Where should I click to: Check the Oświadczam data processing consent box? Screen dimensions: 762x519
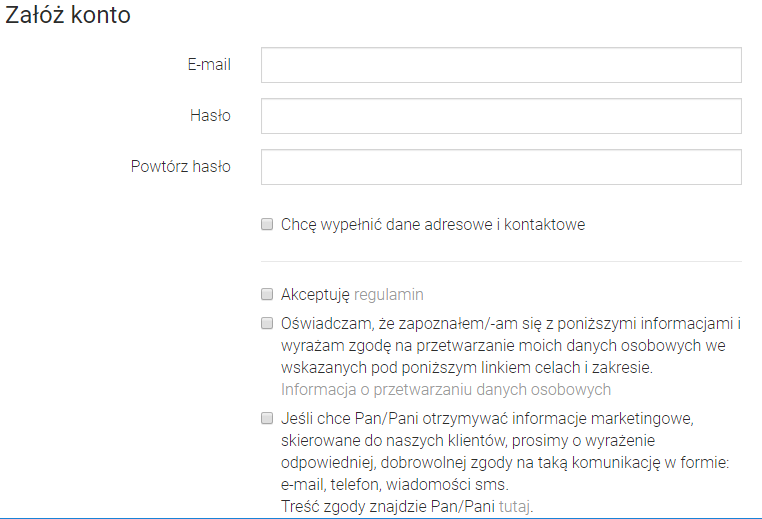(x=267, y=323)
